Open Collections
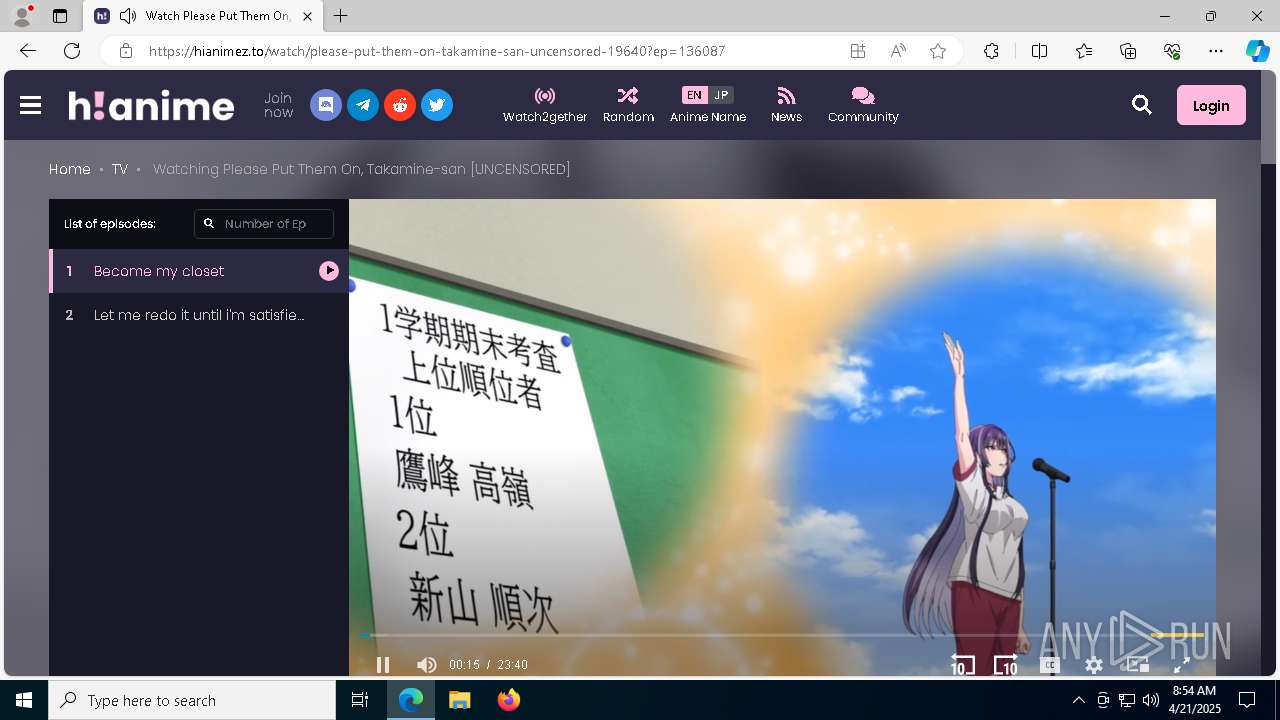Screen dimensions: 1280x720 point(1128,51)
